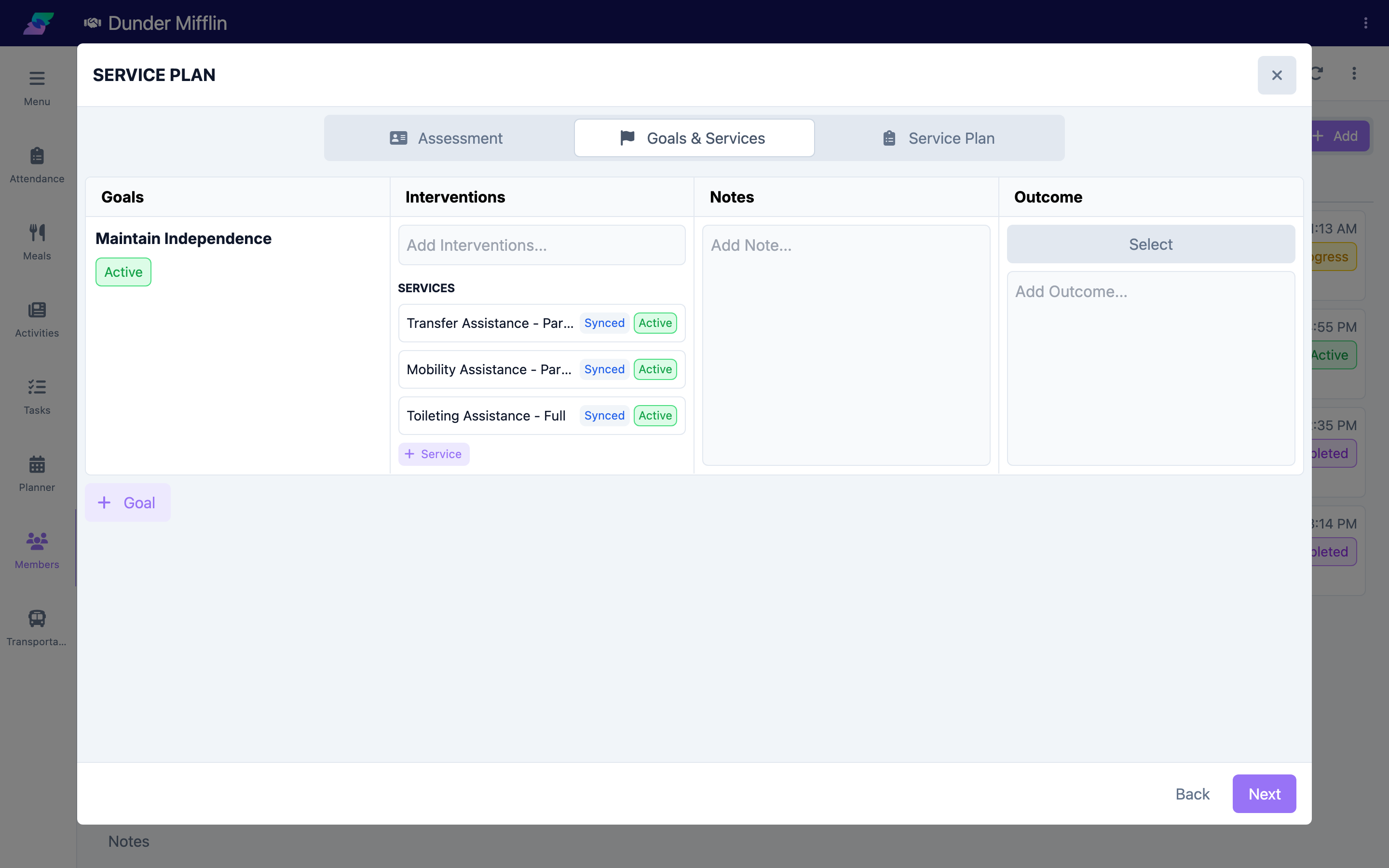This screenshot has width=1389, height=868.
Task: Open the Toileting Assistance - Full row
Action: [542, 416]
